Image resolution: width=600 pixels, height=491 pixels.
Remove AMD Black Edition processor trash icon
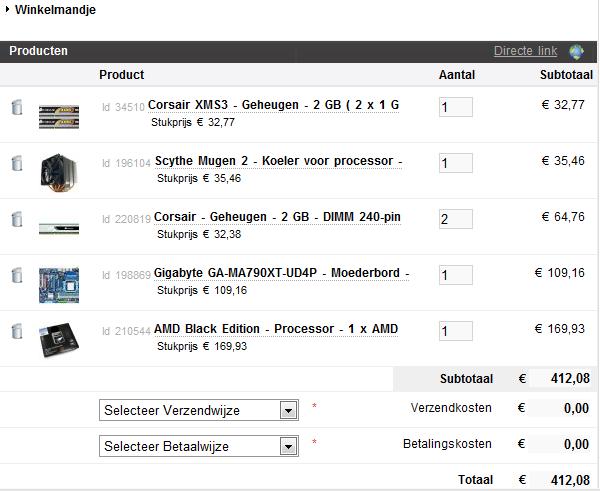point(17,331)
